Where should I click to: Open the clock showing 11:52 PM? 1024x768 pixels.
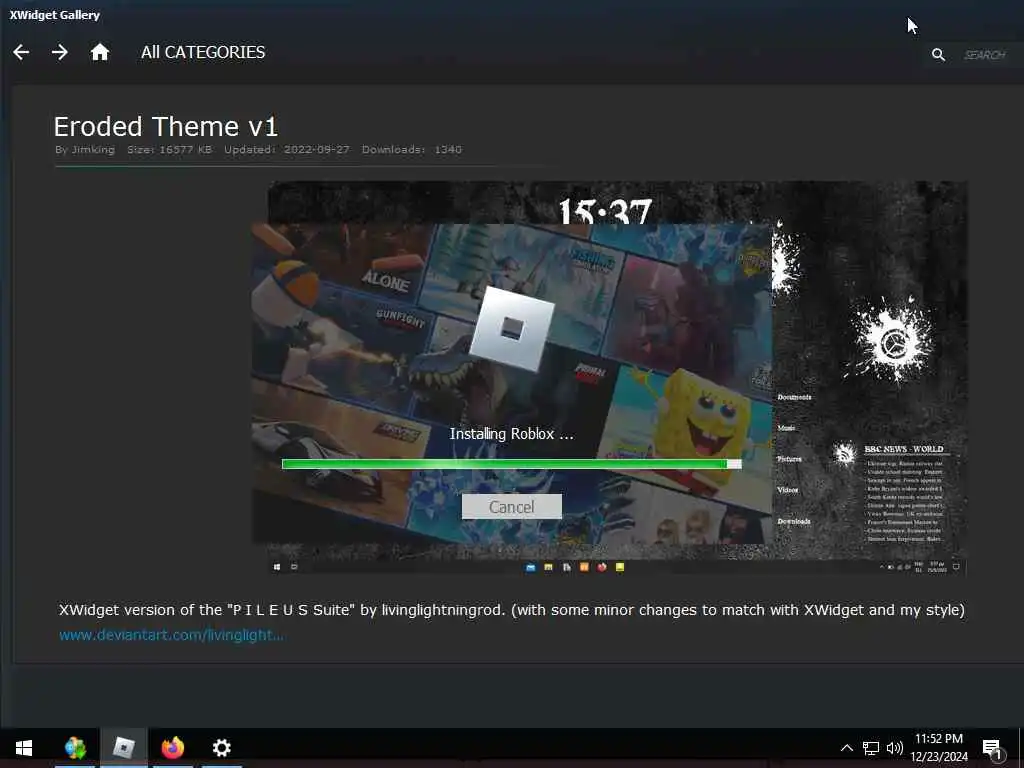pos(939,748)
